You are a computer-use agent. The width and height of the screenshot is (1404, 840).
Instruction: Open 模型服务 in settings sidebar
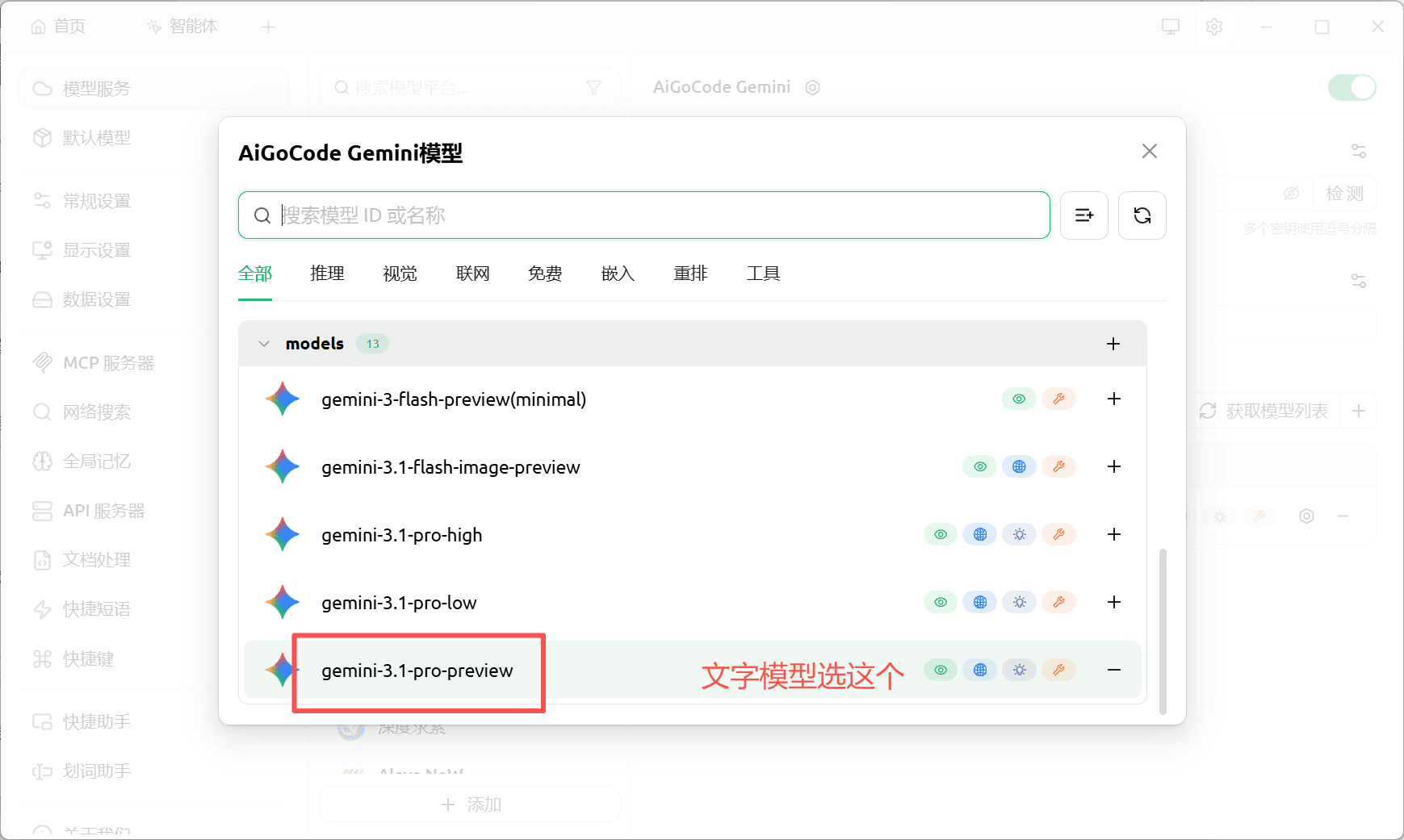[x=153, y=89]
